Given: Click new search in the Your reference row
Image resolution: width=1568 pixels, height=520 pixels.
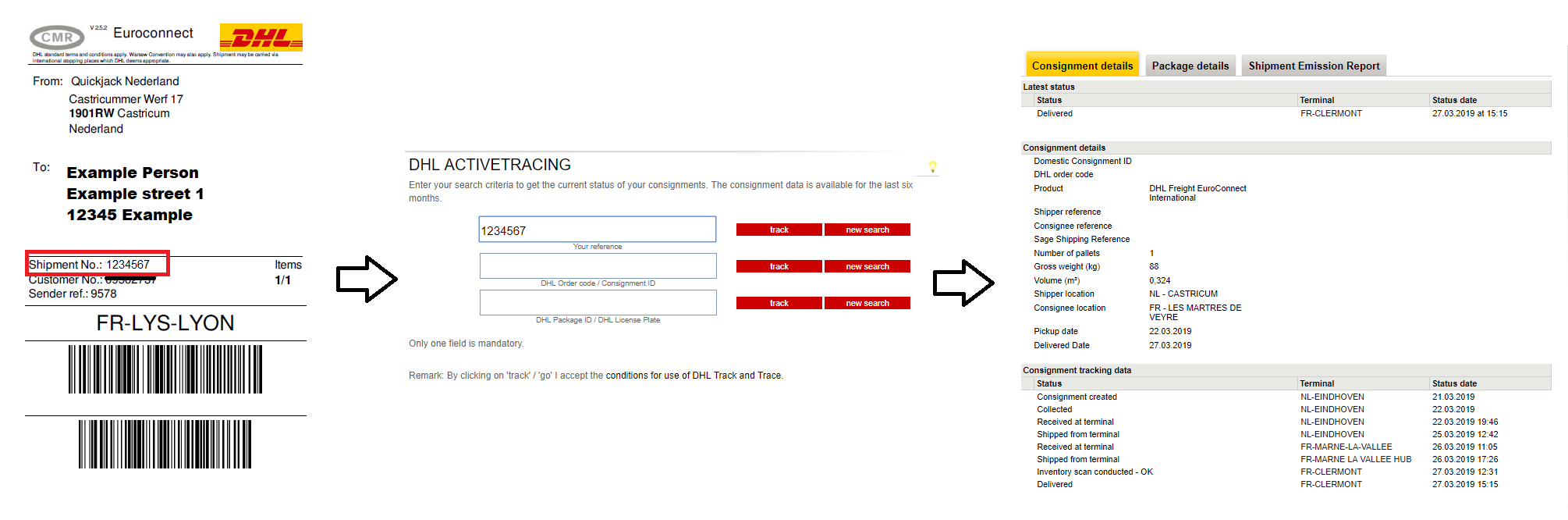Looking at the screenshot, I should (867, 230).
